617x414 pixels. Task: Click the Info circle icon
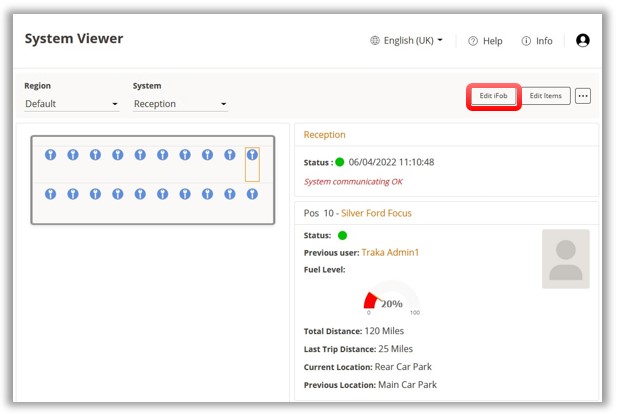click(526, 41)
